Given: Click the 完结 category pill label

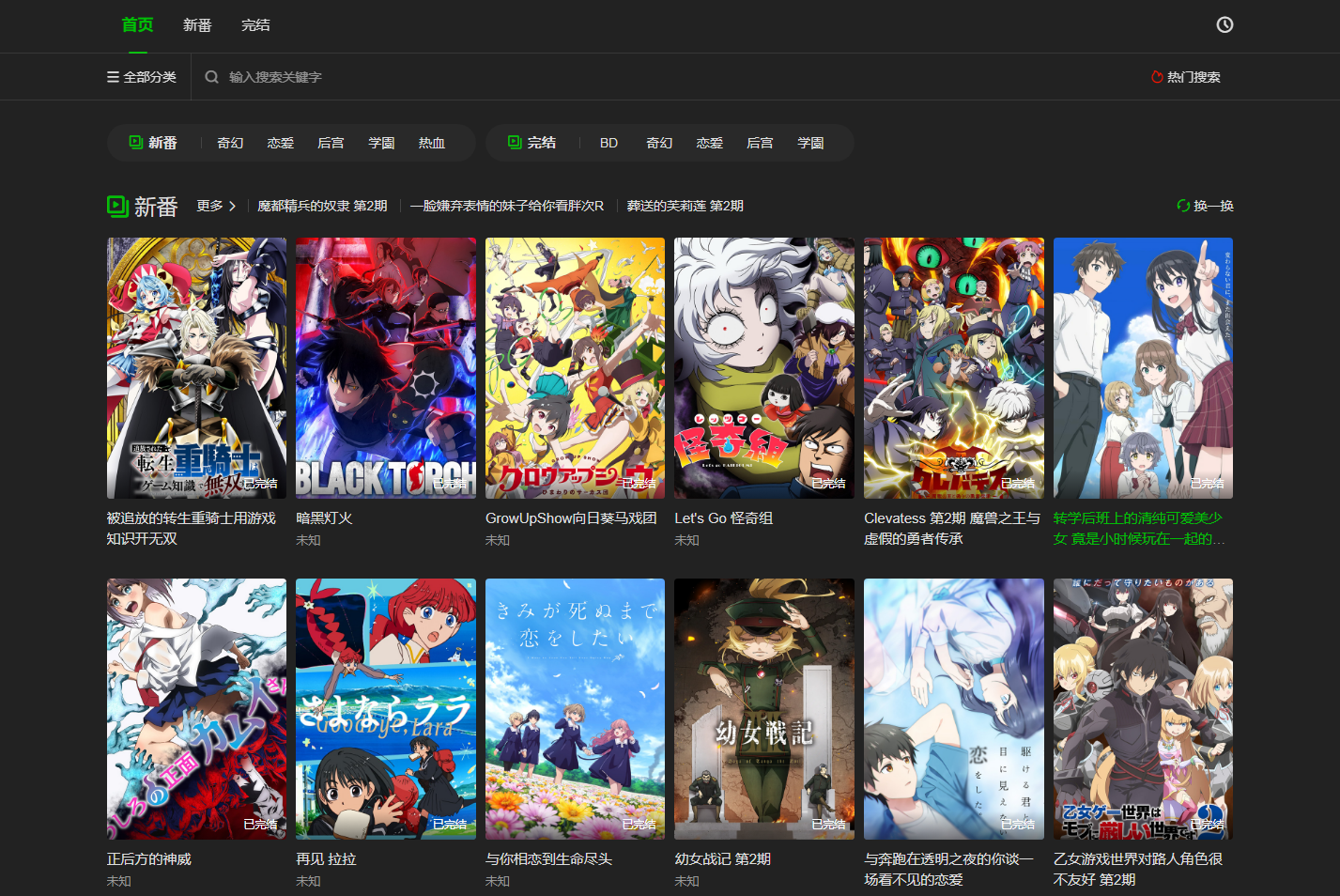Looking at the screenshot, I should [542, 143].
